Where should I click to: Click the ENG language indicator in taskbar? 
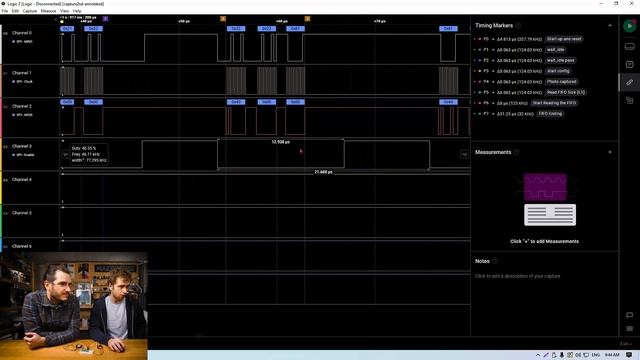point(596,355)
